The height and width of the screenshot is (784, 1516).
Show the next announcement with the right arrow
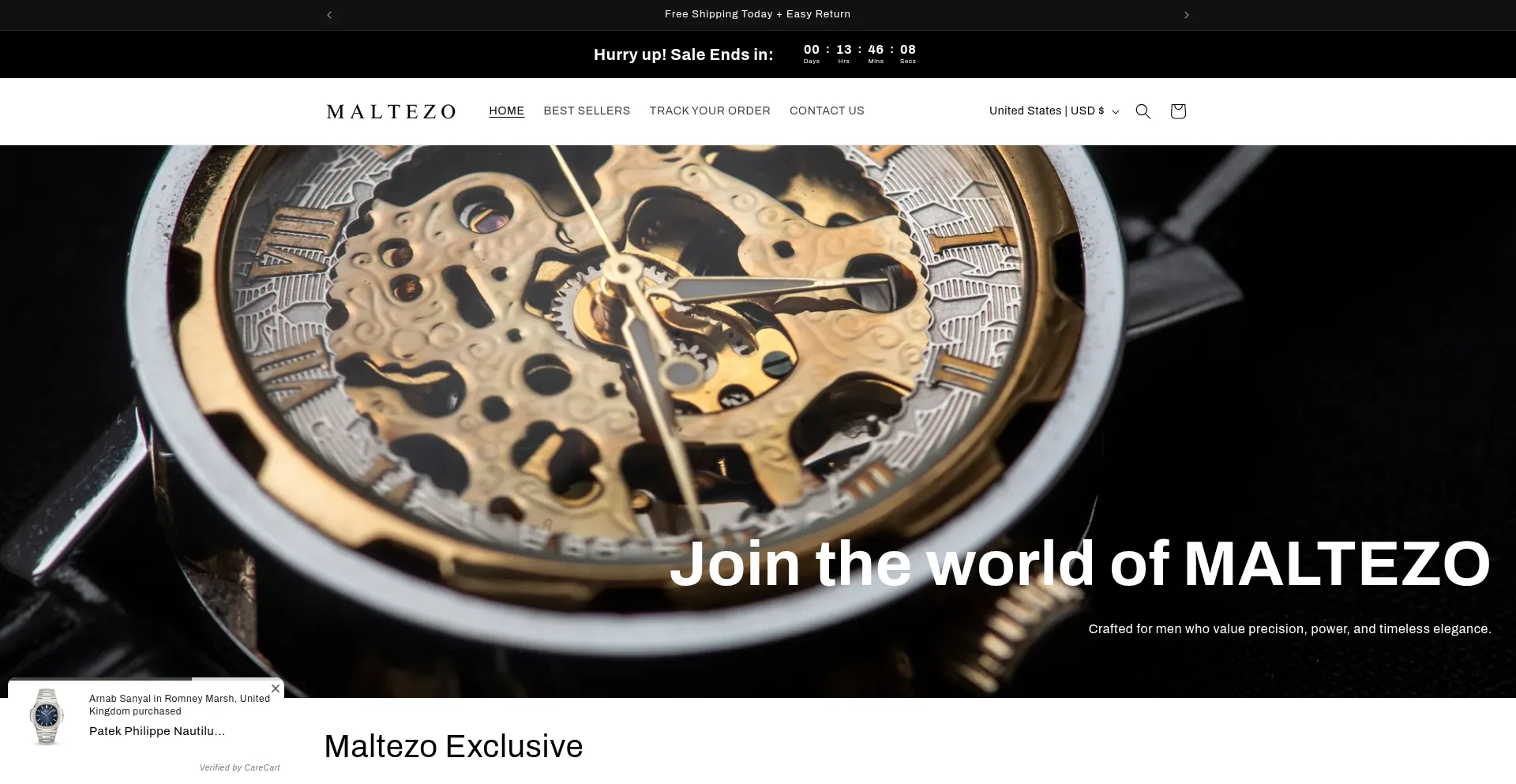click(1186, 15)
